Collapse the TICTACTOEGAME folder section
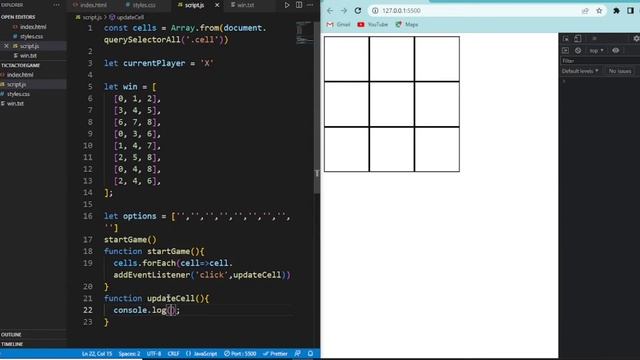This screenshot has width=640, height=360. [20, 65]
